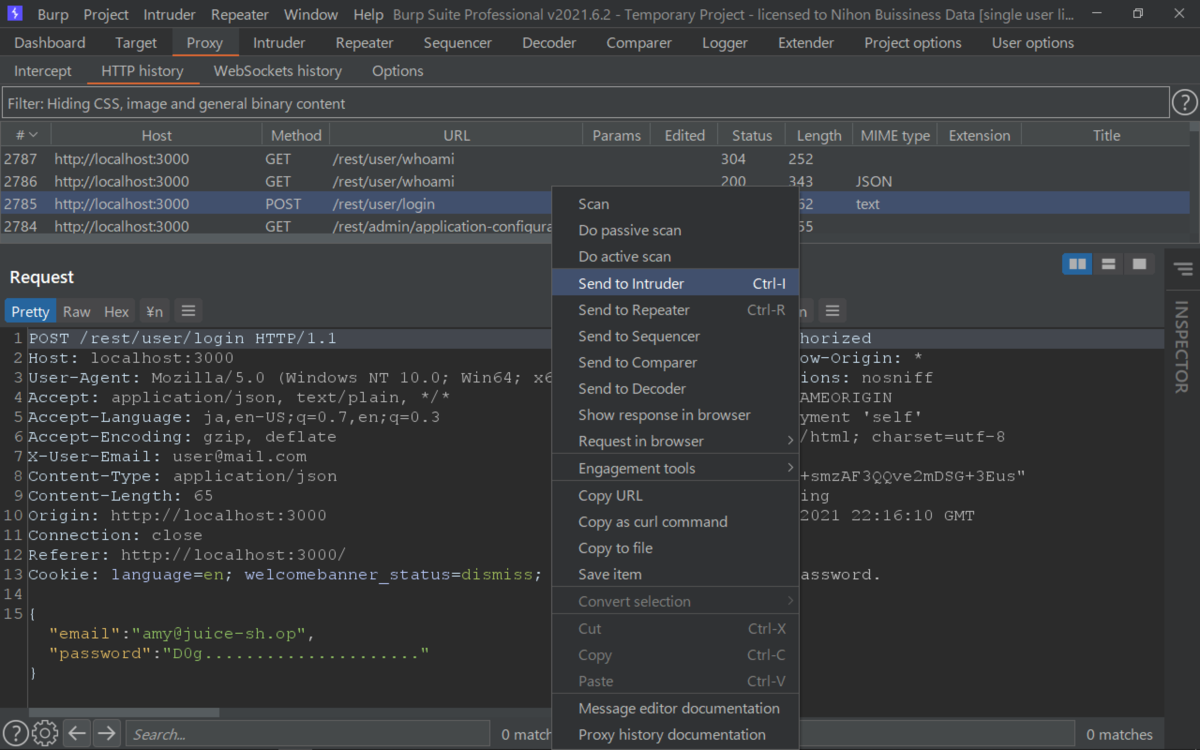Switch to the Dashboard tab
Screen dimensions: 1200x750
(x=50, y=43)
